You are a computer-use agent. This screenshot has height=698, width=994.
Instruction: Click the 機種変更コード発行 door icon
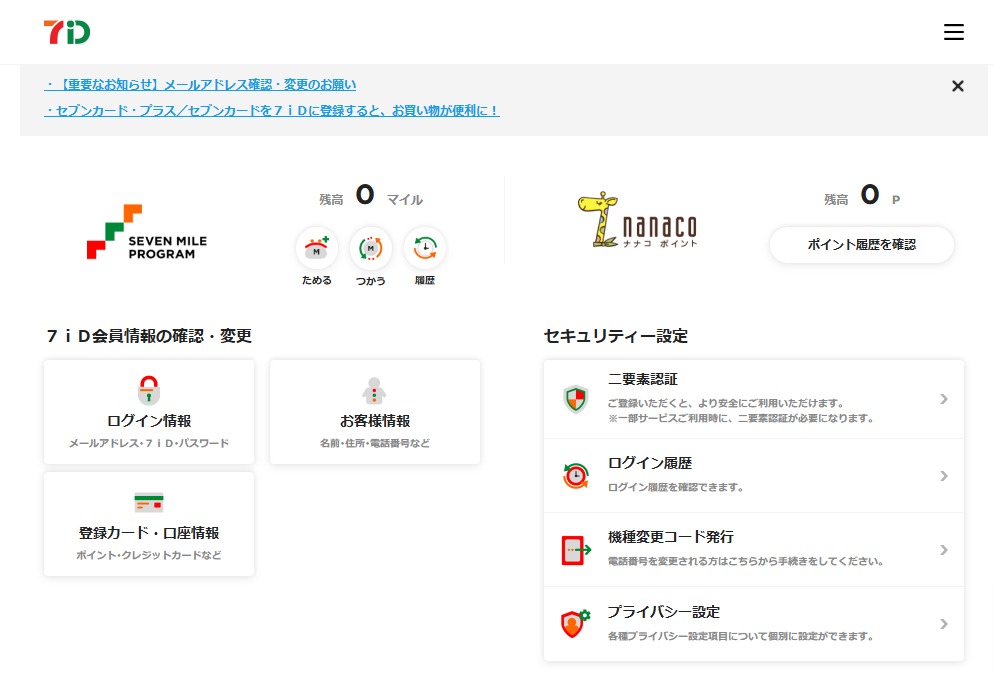575,550
